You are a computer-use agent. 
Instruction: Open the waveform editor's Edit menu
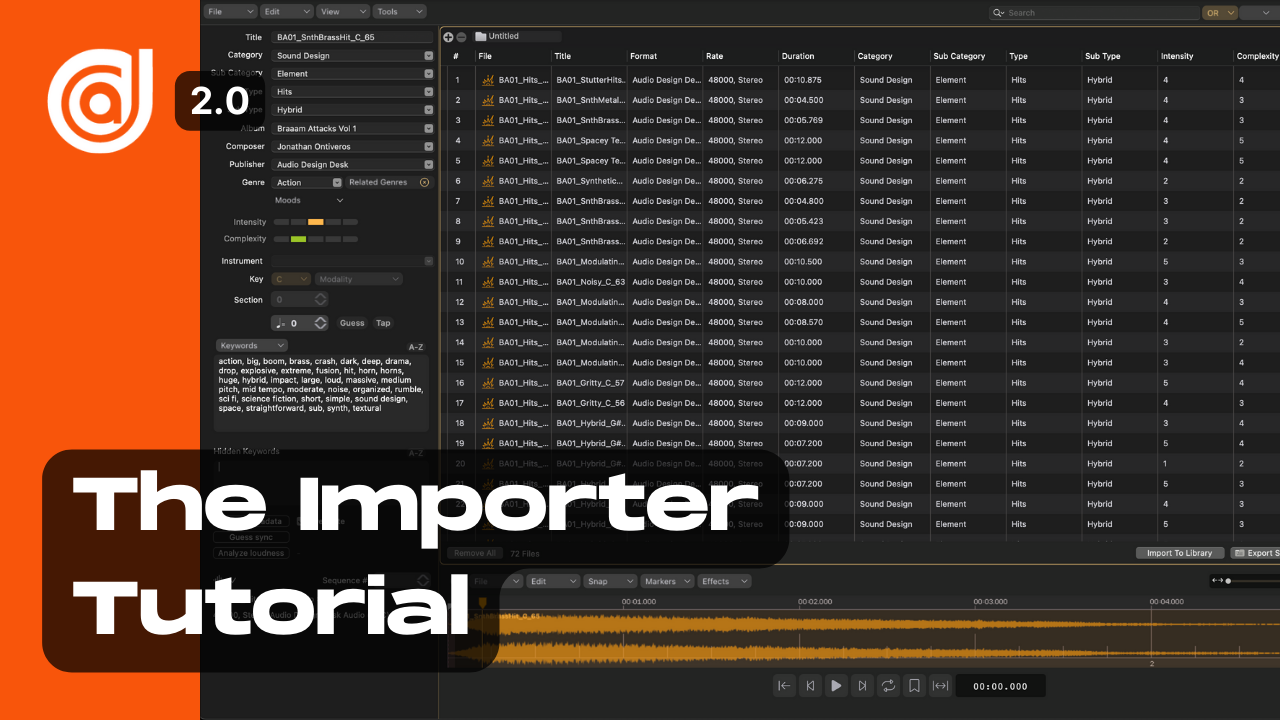[x=553, y=581]
